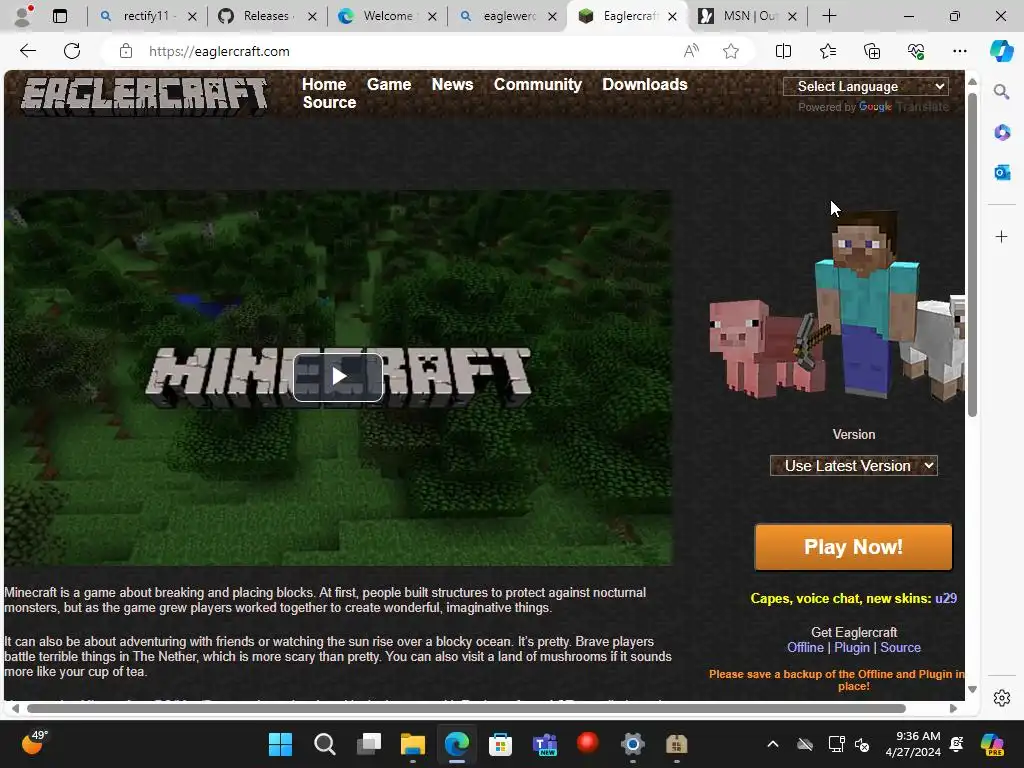The height and width of the screenshot is (768, 1024).
Task: Open File Explorer from taskbar
Action: [413, 744]
